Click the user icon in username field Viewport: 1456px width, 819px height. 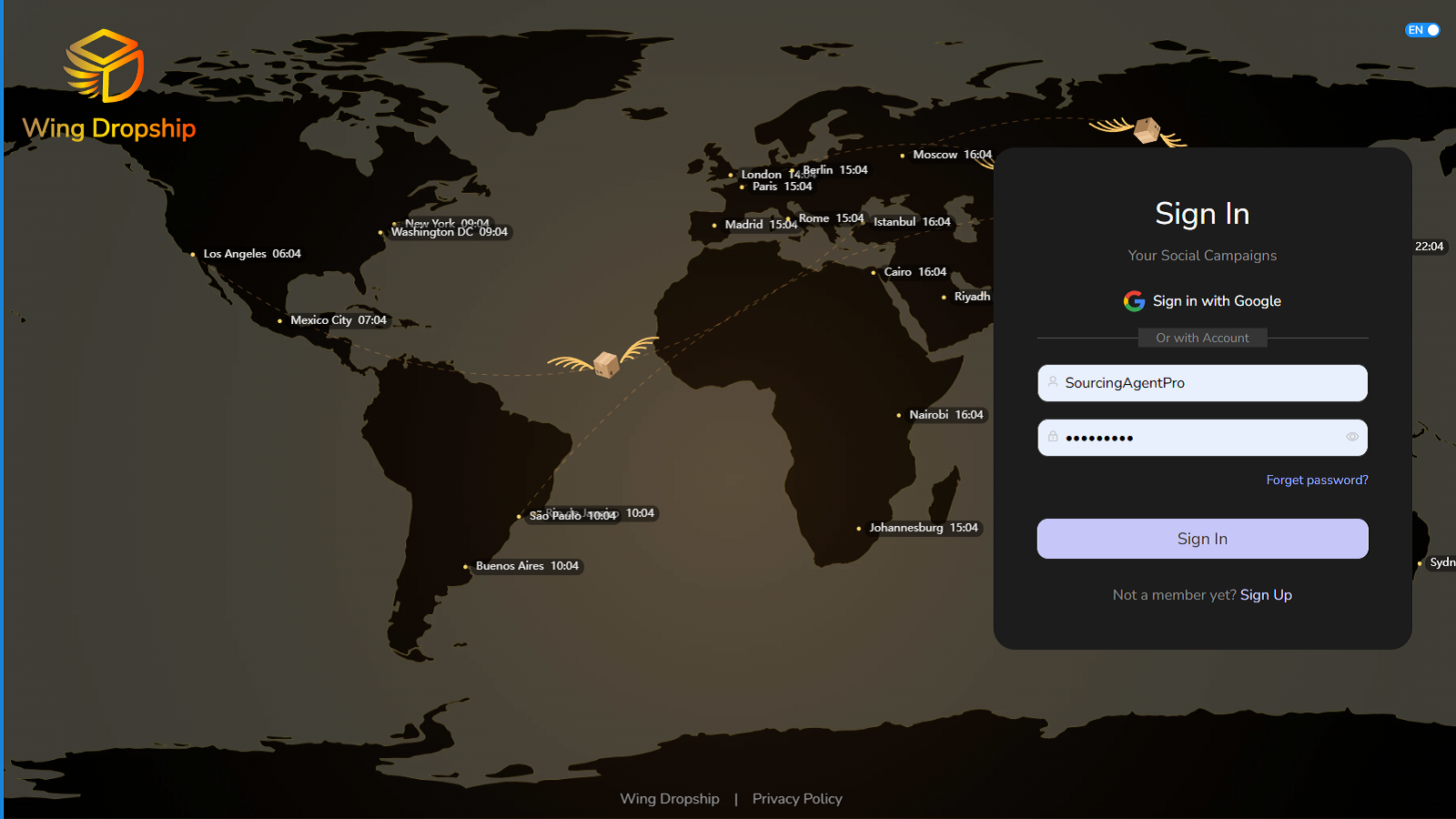coord(1053,382)
